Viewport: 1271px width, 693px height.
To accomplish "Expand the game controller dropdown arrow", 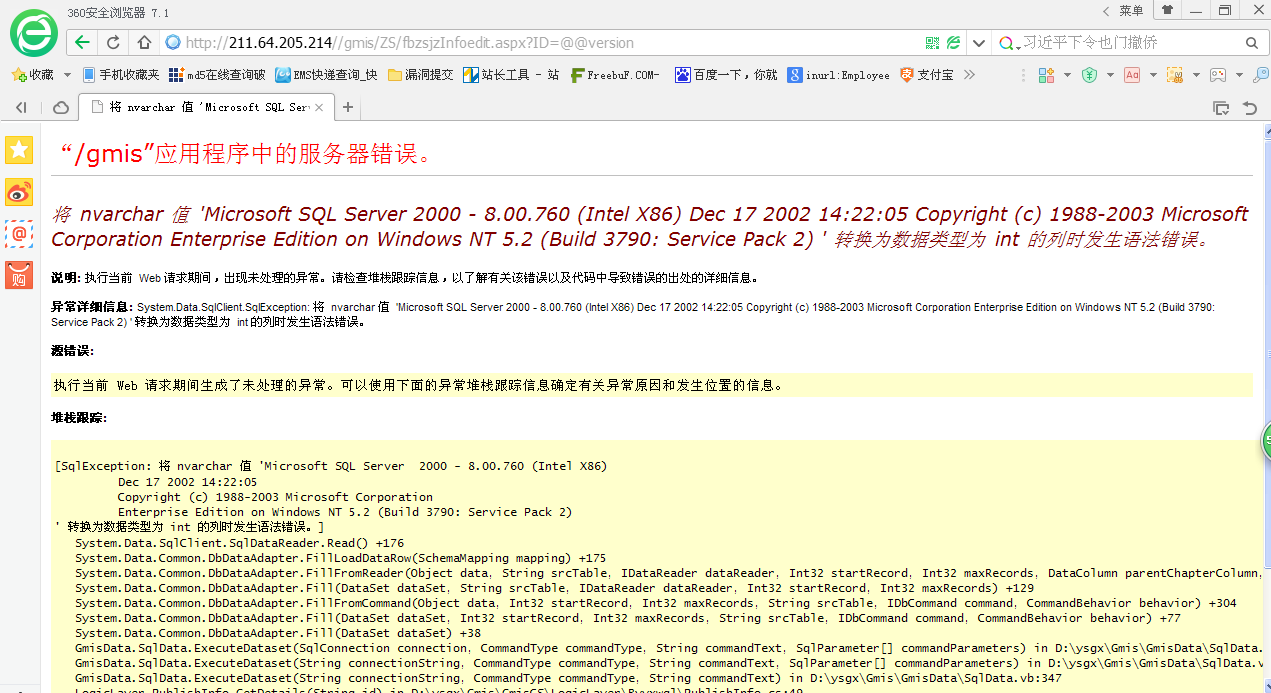I will click(1239, 75).
